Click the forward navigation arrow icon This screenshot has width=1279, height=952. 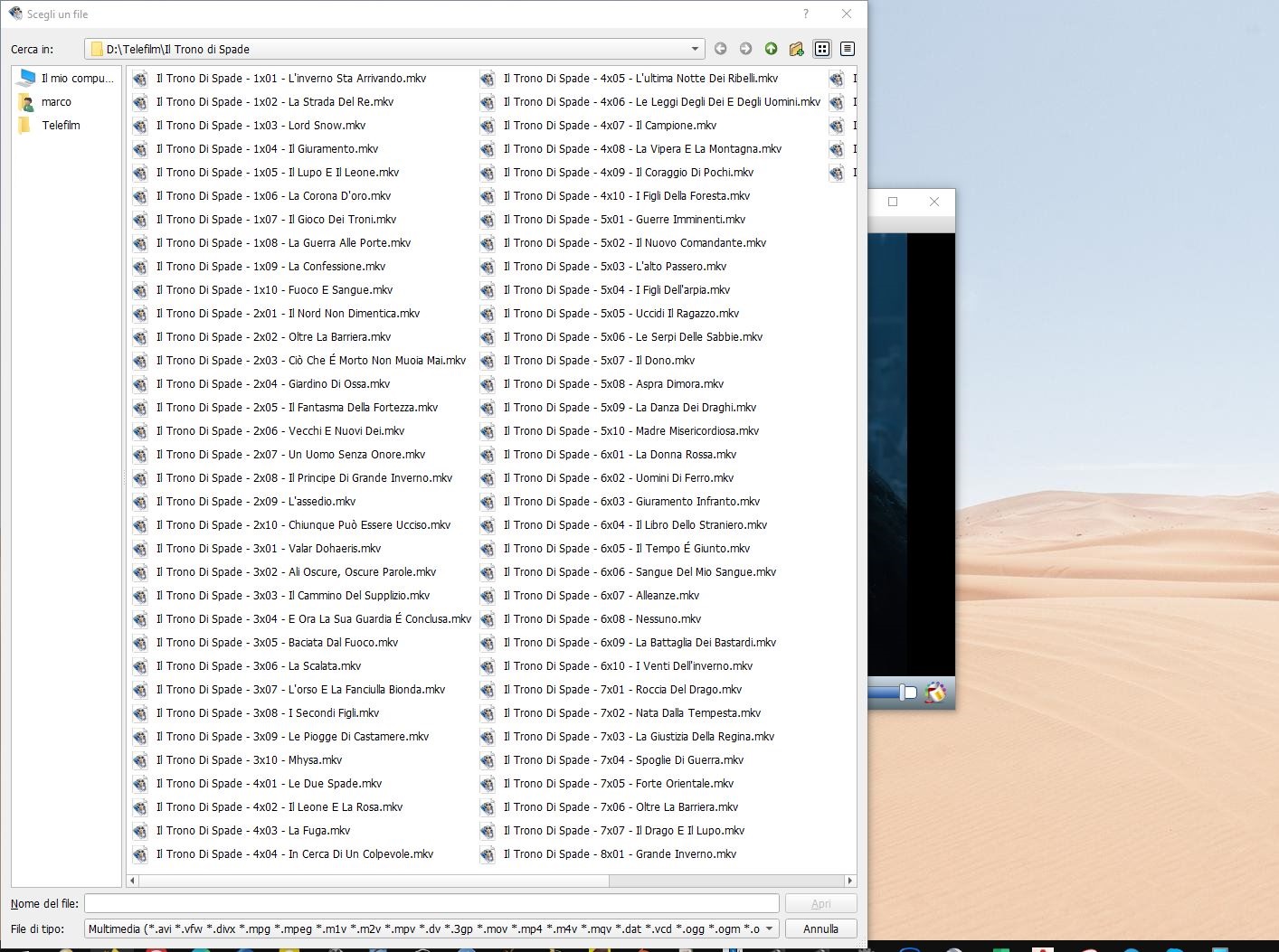745,48
